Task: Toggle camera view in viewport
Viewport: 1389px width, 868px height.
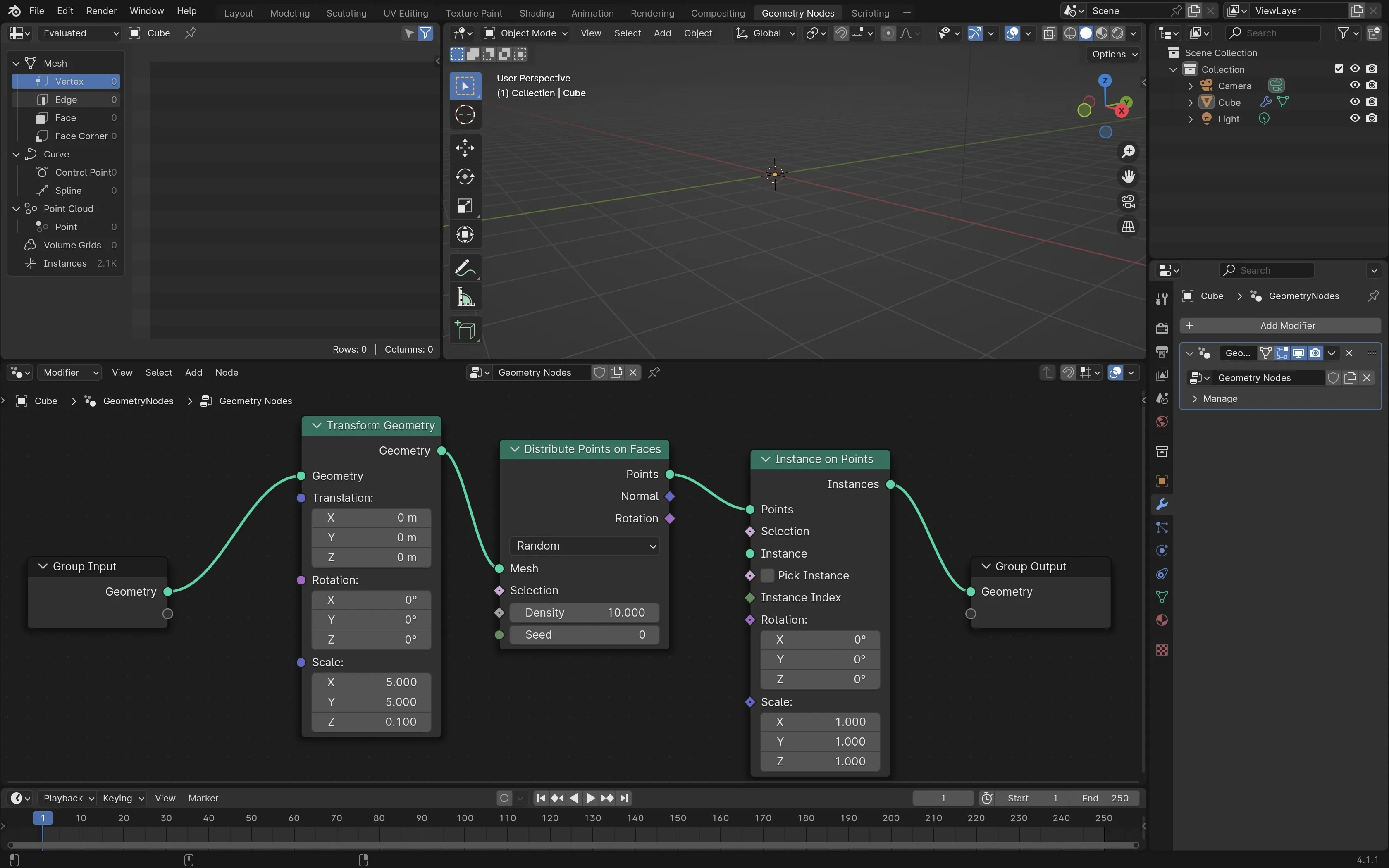Action: coord(1128,202)
